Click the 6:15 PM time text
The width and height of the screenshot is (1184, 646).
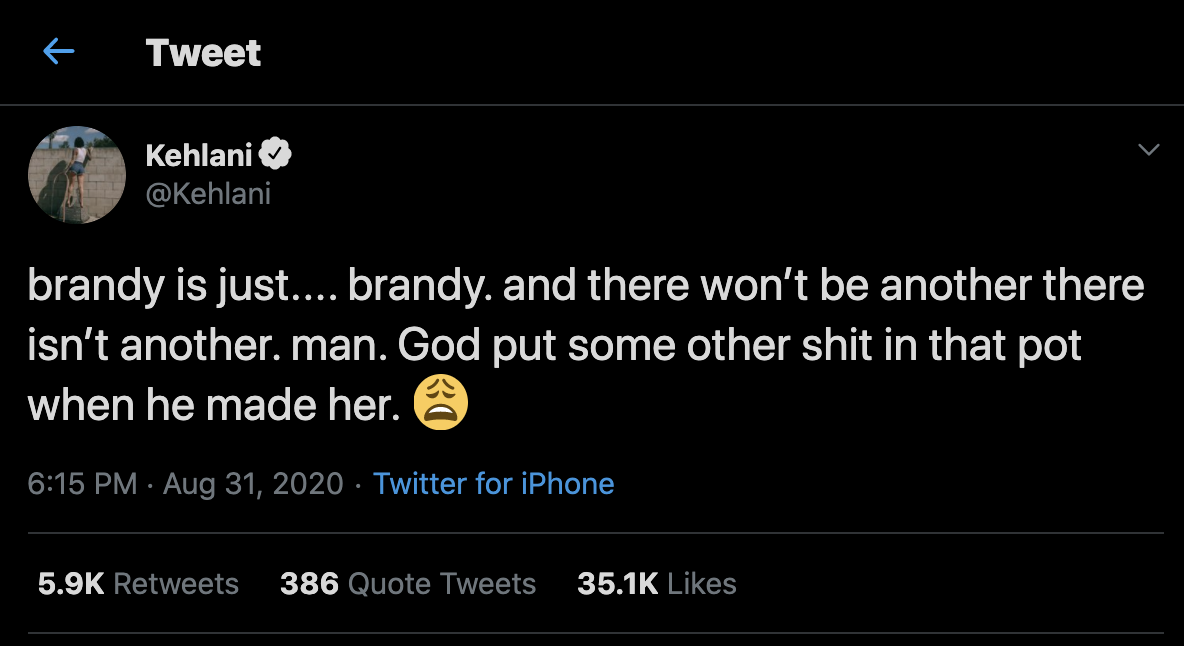click(x=82, y=484)
